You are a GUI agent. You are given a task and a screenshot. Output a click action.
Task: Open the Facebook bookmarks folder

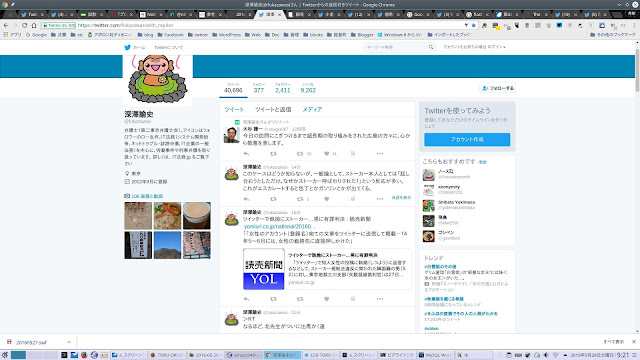click(x=171, y=35)
